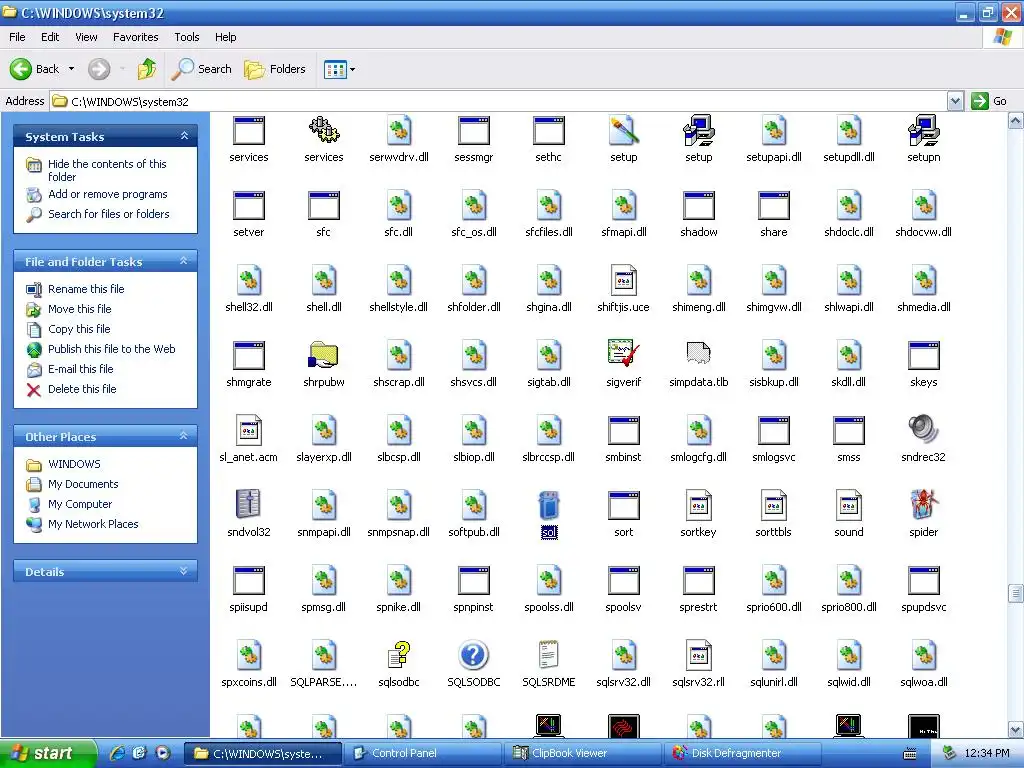Select the sortkey file icon

[x=699, y=506]
